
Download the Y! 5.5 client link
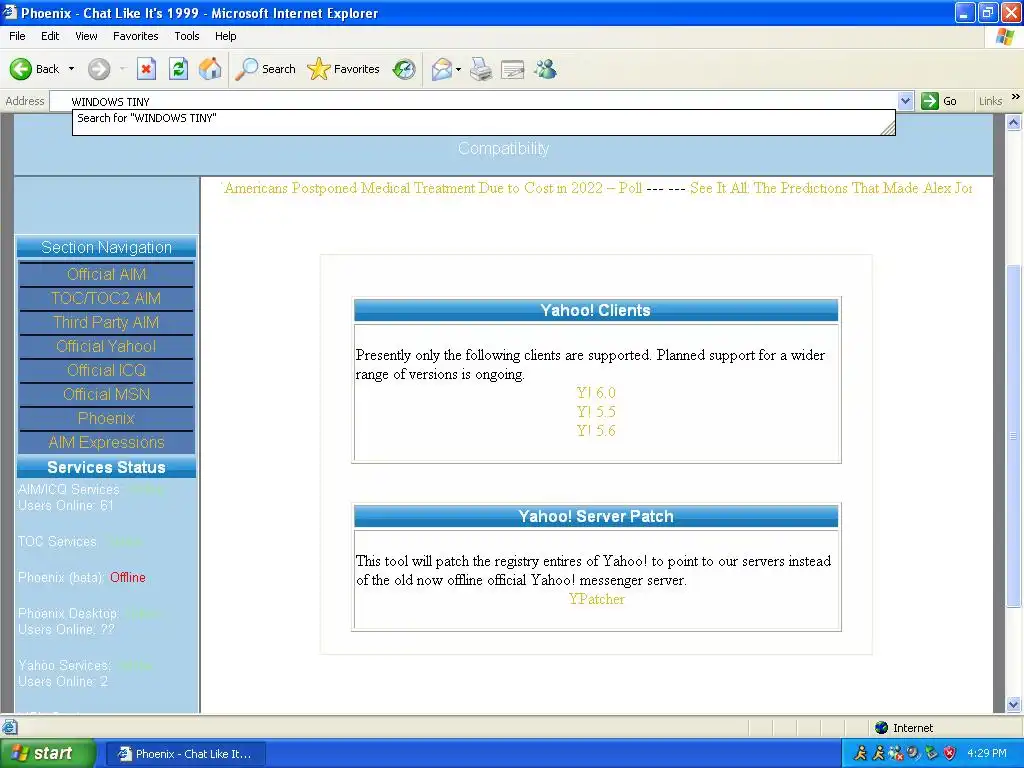coord(596,411)
